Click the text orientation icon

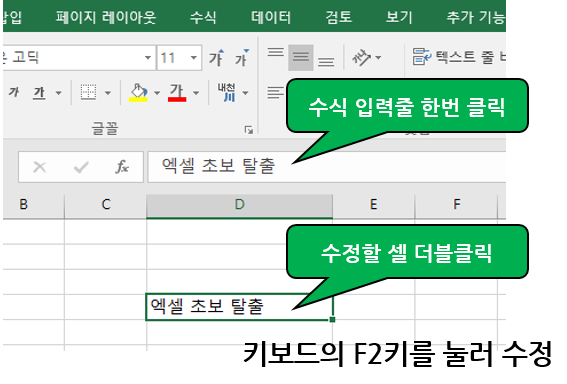[x=361, y=58]
